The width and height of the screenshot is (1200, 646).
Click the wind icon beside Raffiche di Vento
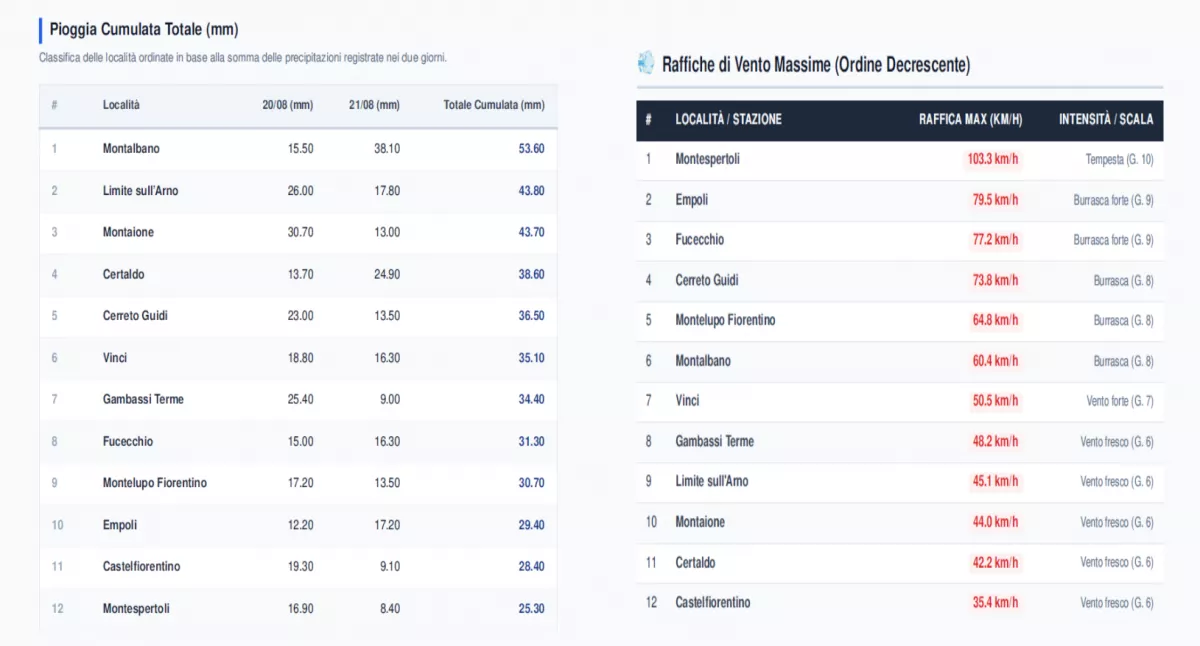tap(646, 63)
